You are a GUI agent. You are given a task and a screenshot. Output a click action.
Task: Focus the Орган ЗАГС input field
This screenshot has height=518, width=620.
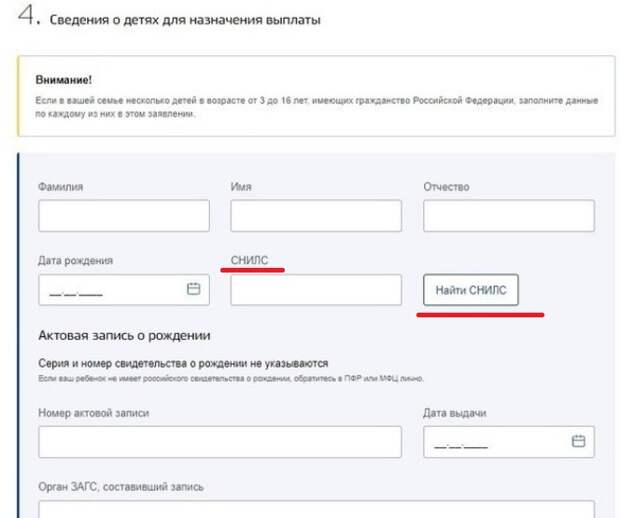[316, 509]
